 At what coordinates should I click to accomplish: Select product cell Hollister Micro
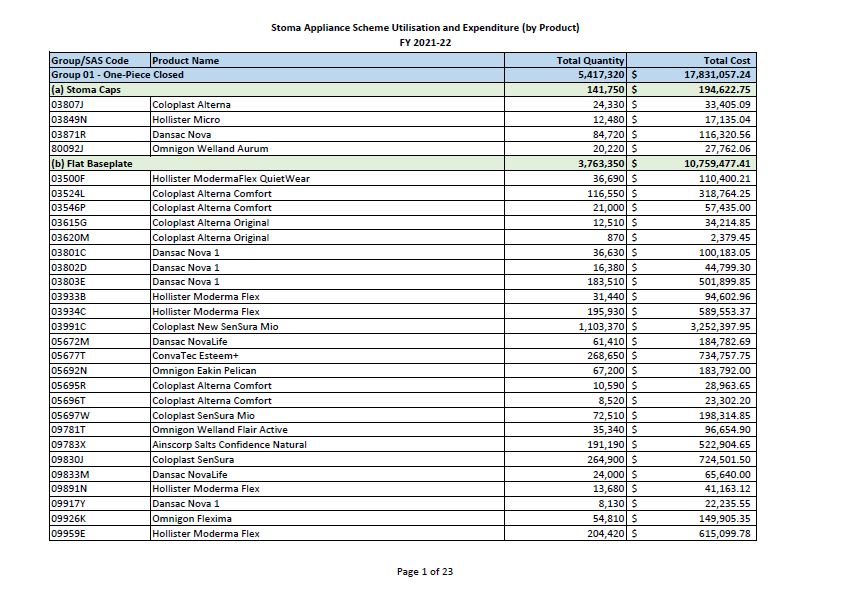(x=327, y=120)
